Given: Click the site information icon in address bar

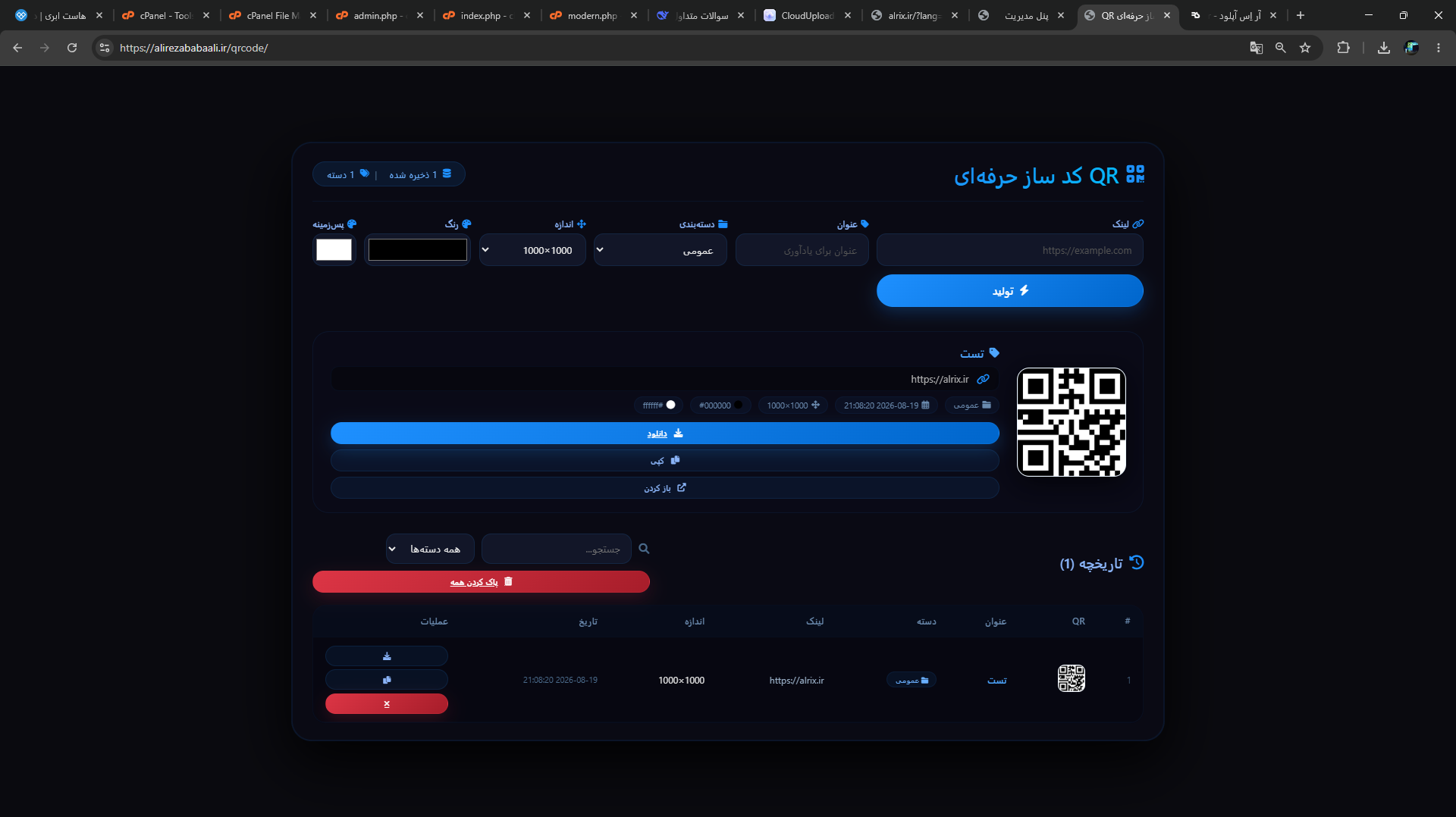Looking at the screenshot, I should (x=105, y=48).
